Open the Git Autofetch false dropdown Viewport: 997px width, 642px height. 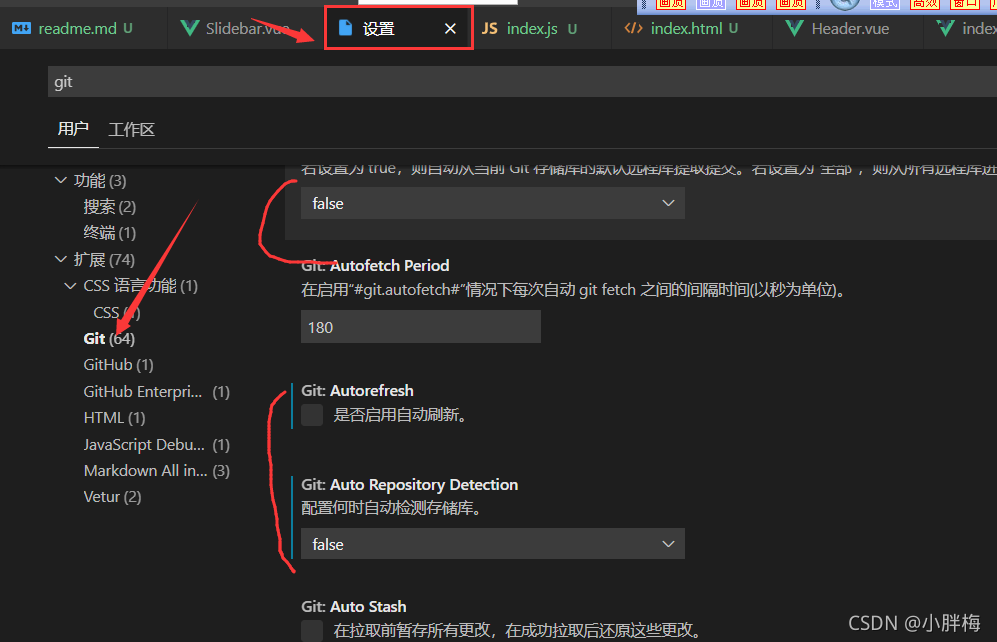[493, 203]
